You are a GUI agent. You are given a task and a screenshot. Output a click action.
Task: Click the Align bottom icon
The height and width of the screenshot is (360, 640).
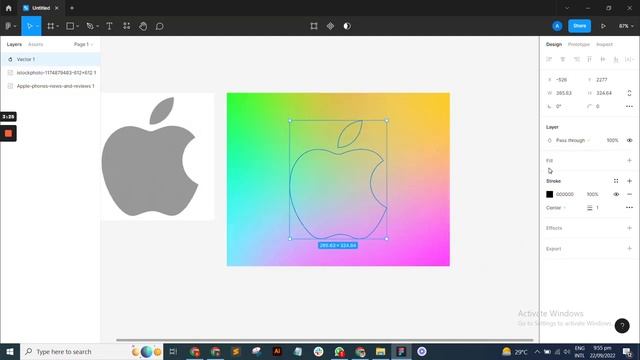(616, 59)
